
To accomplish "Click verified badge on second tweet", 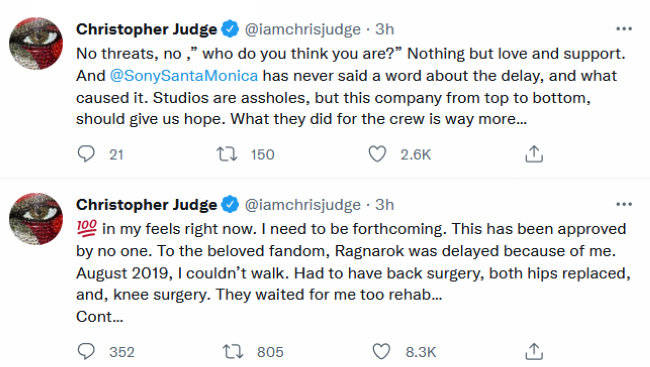I will [x=230, y=204].
